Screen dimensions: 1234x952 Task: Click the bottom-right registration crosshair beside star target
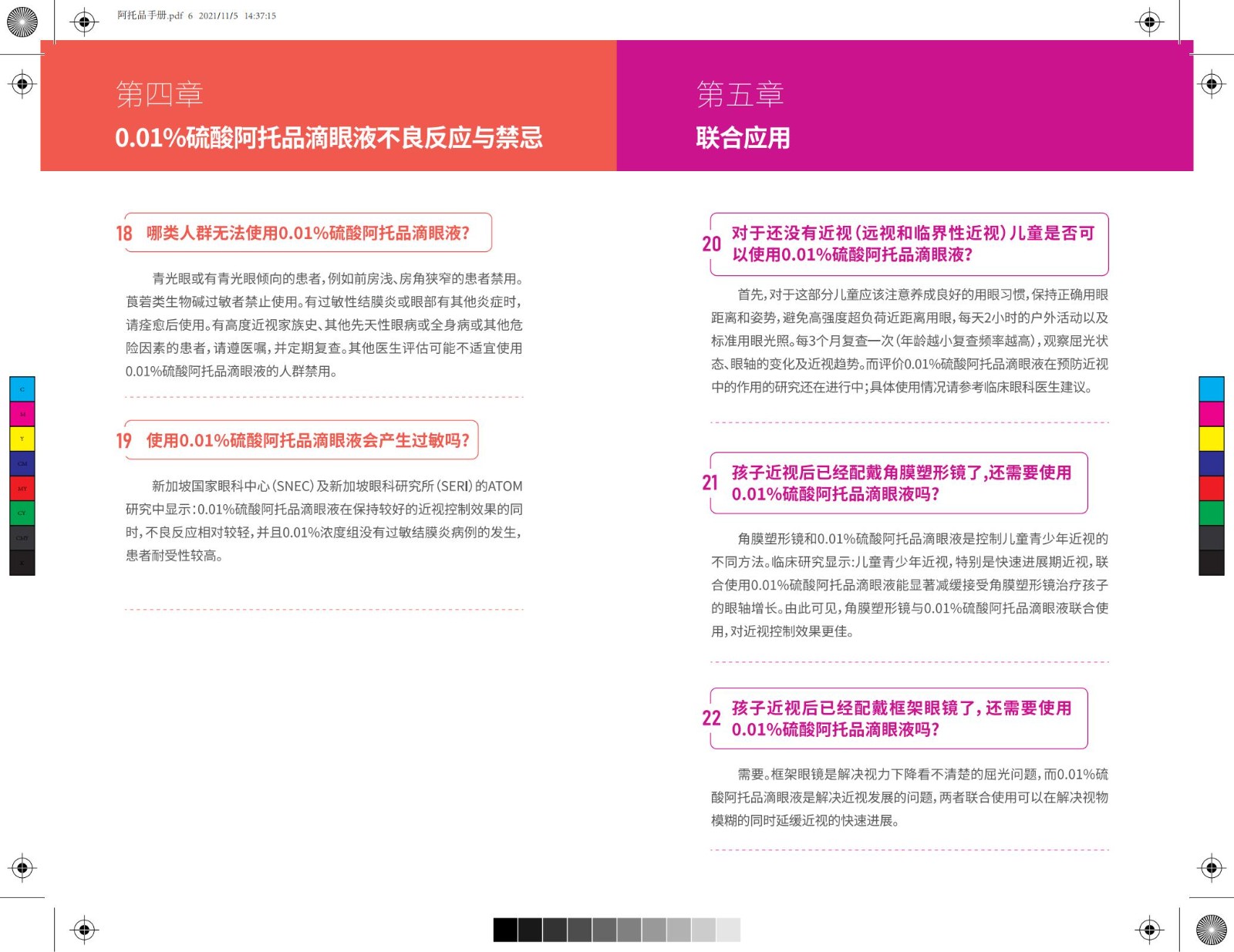coord(1149,930)
